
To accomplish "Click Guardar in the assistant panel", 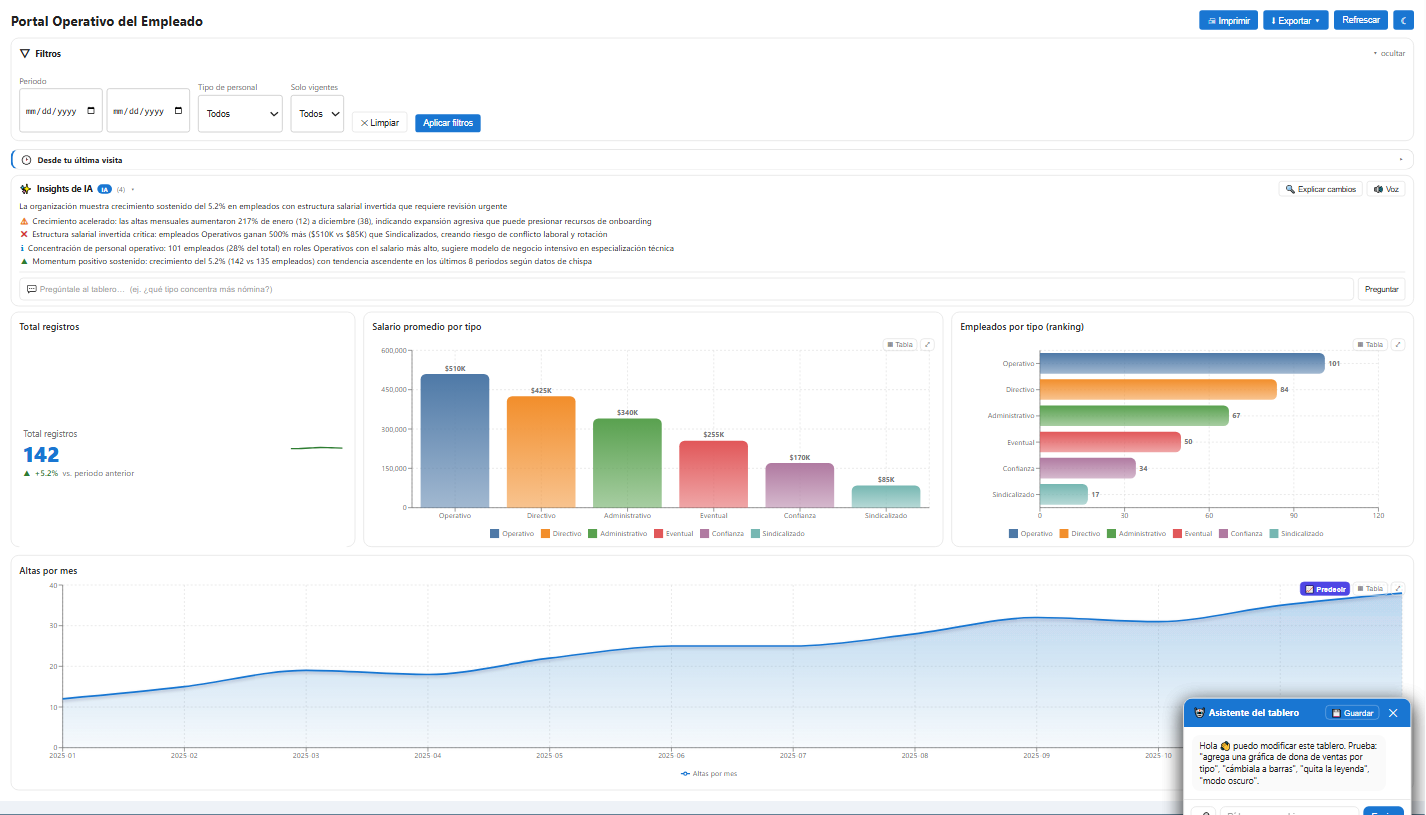I will tap(1352, 713).
